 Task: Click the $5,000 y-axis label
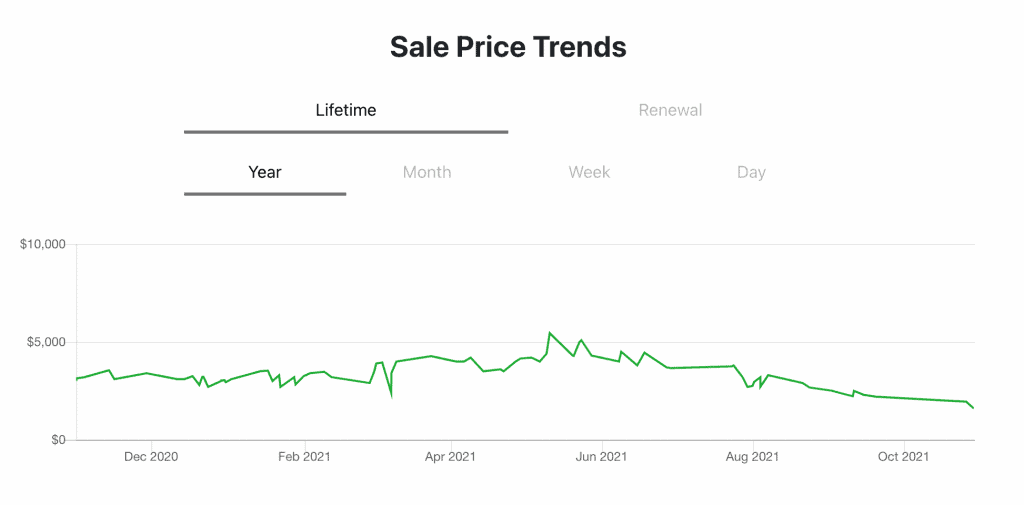click(47, 342)
